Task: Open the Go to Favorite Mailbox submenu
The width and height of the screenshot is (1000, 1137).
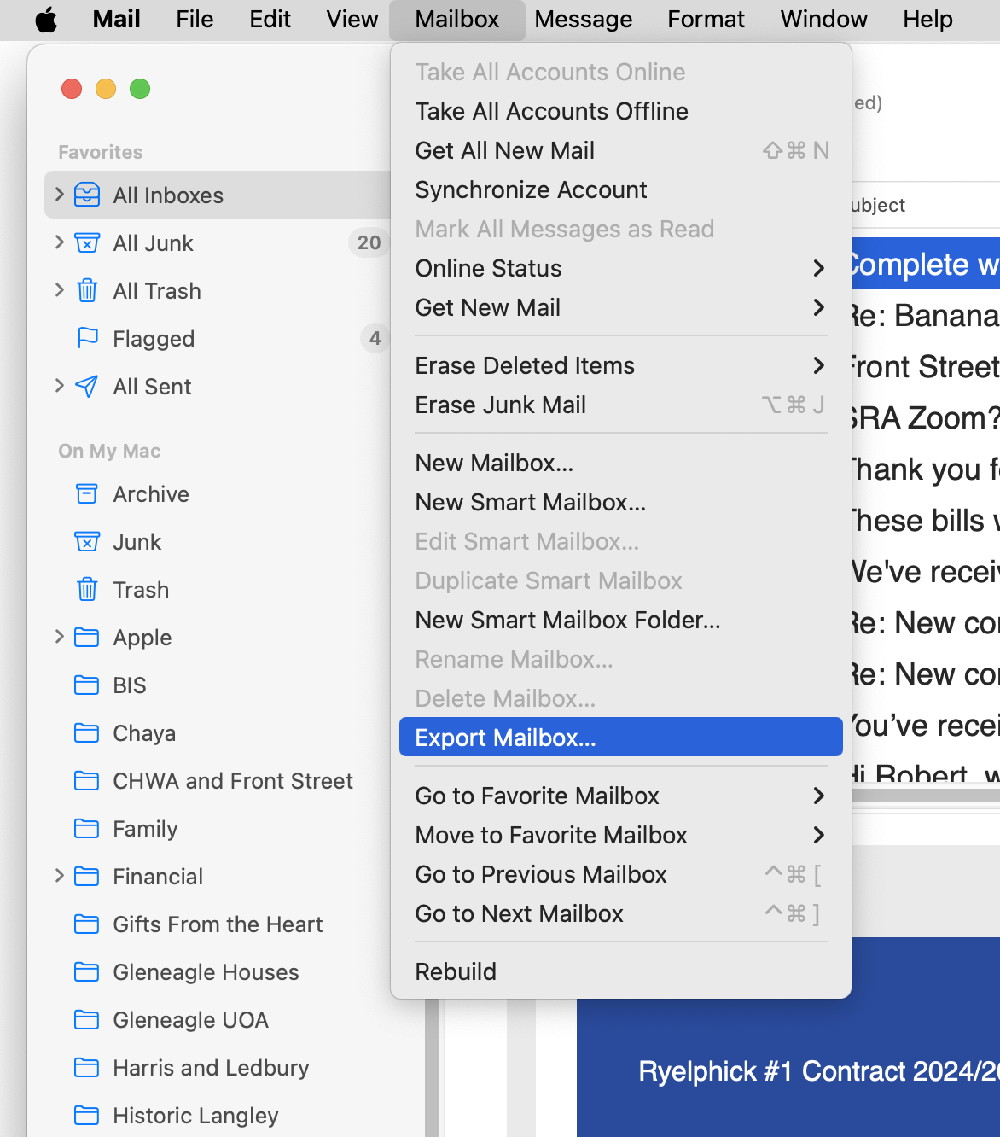Action: pos(621,795)
